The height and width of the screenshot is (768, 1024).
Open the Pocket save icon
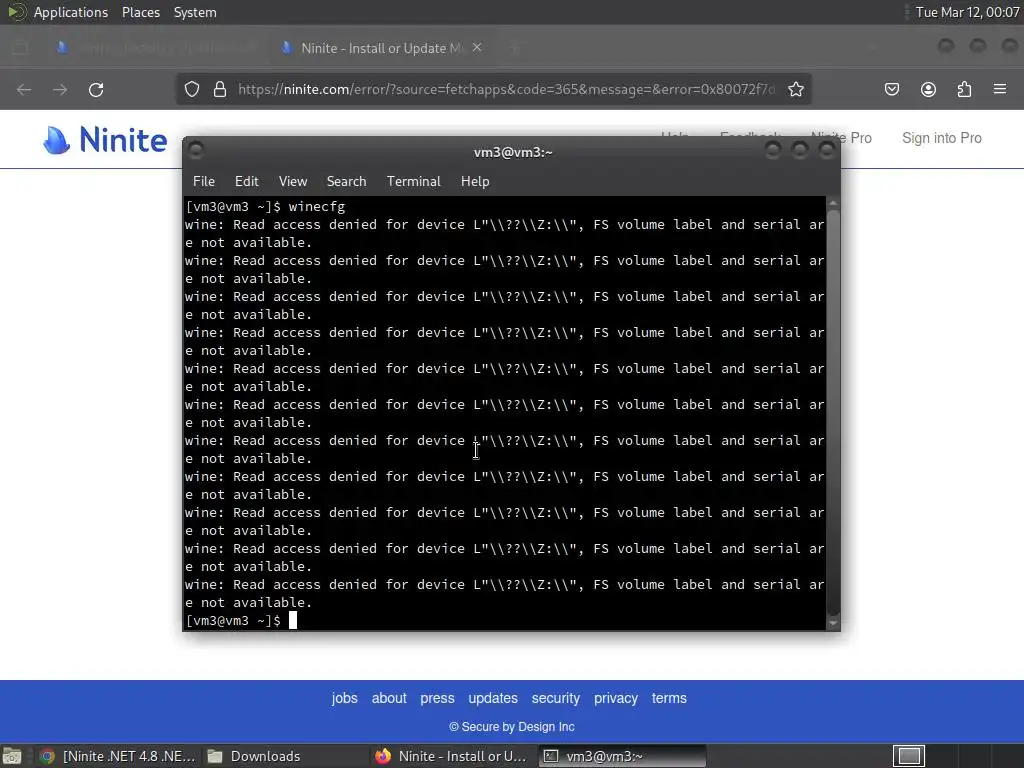click(x=891, y=89)
